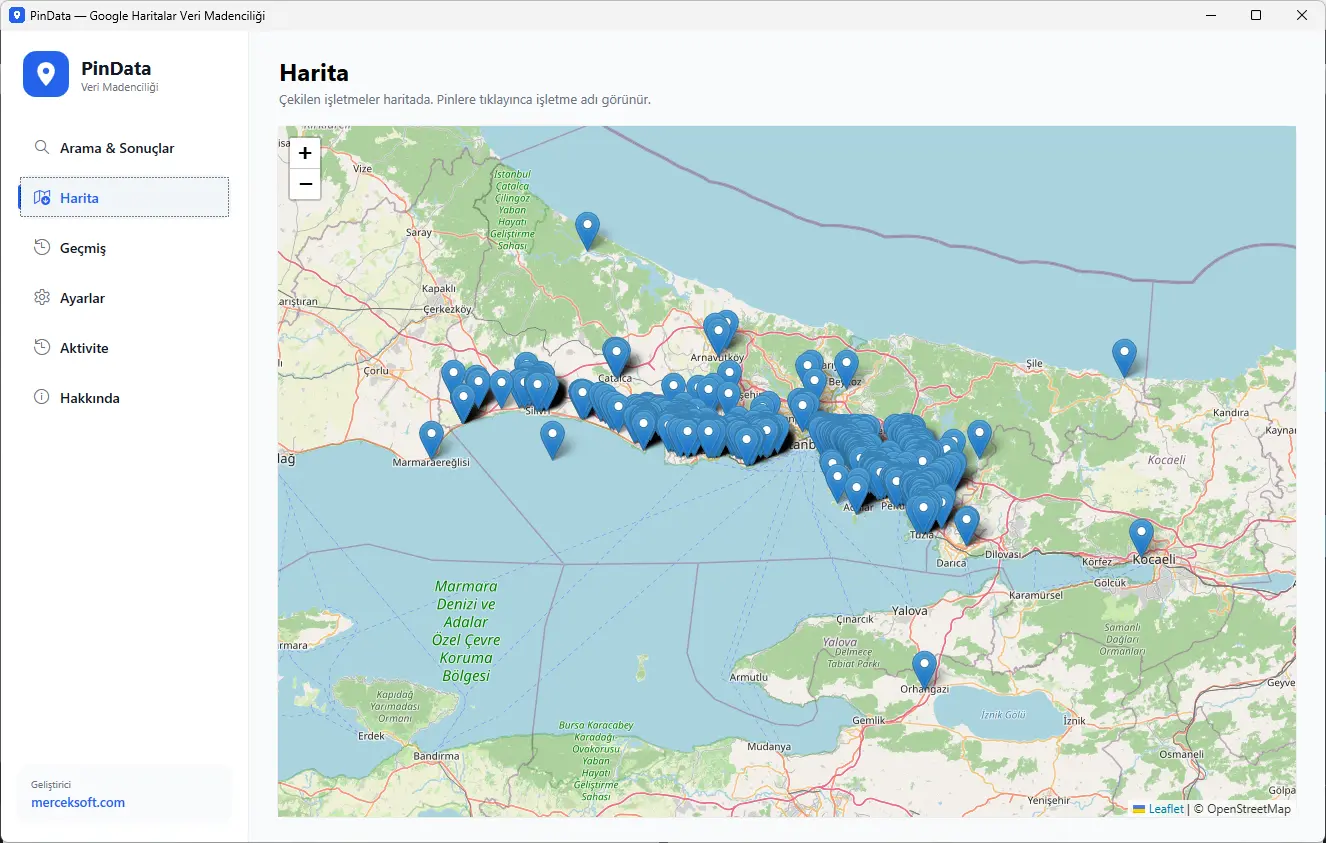1326x843 pixels.
Task: Click the map pin at Beykoz
Action: coord(847,369)
